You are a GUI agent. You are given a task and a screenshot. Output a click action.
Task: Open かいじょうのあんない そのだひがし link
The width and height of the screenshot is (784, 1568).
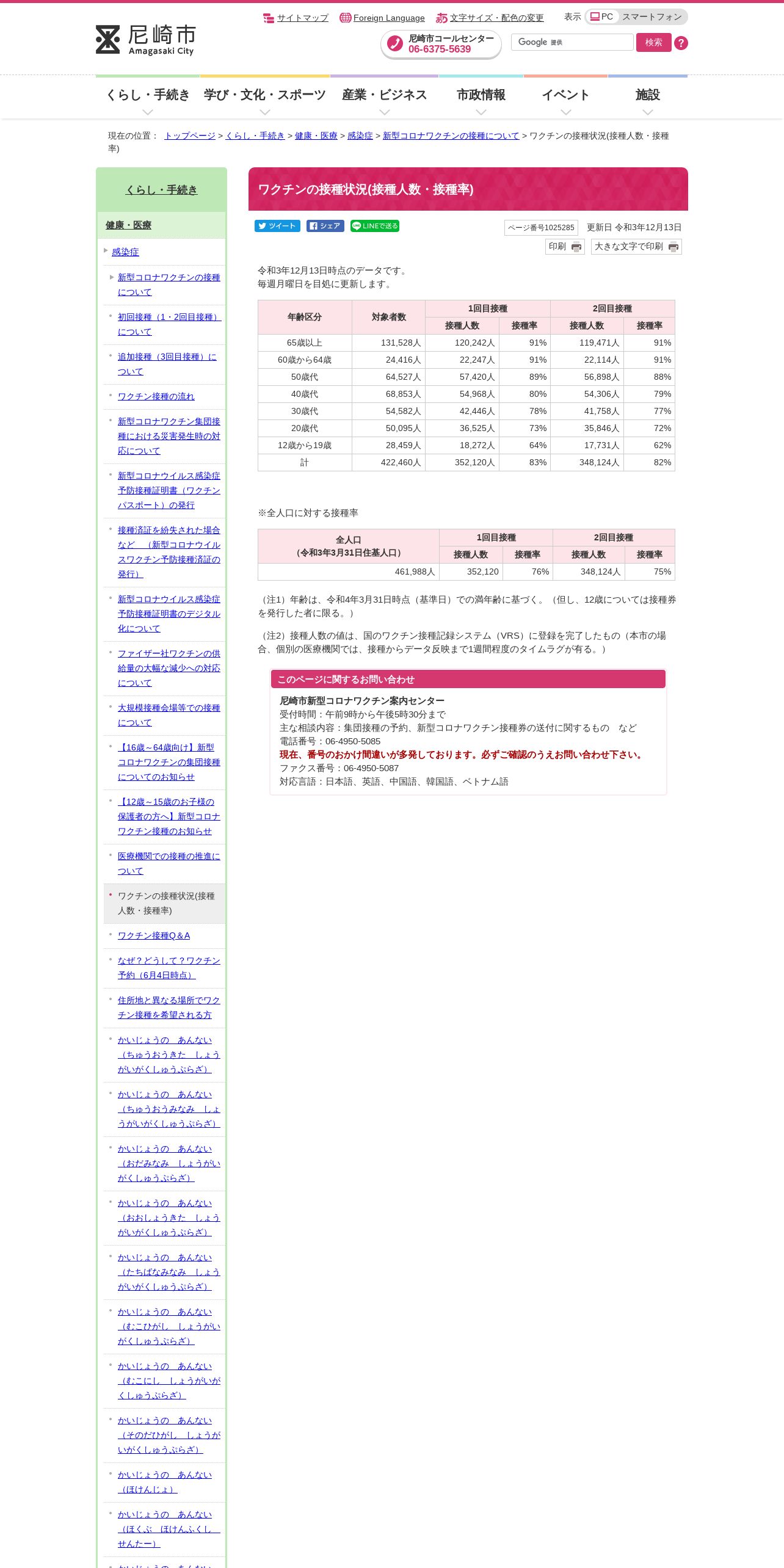tap(169, 1435)
